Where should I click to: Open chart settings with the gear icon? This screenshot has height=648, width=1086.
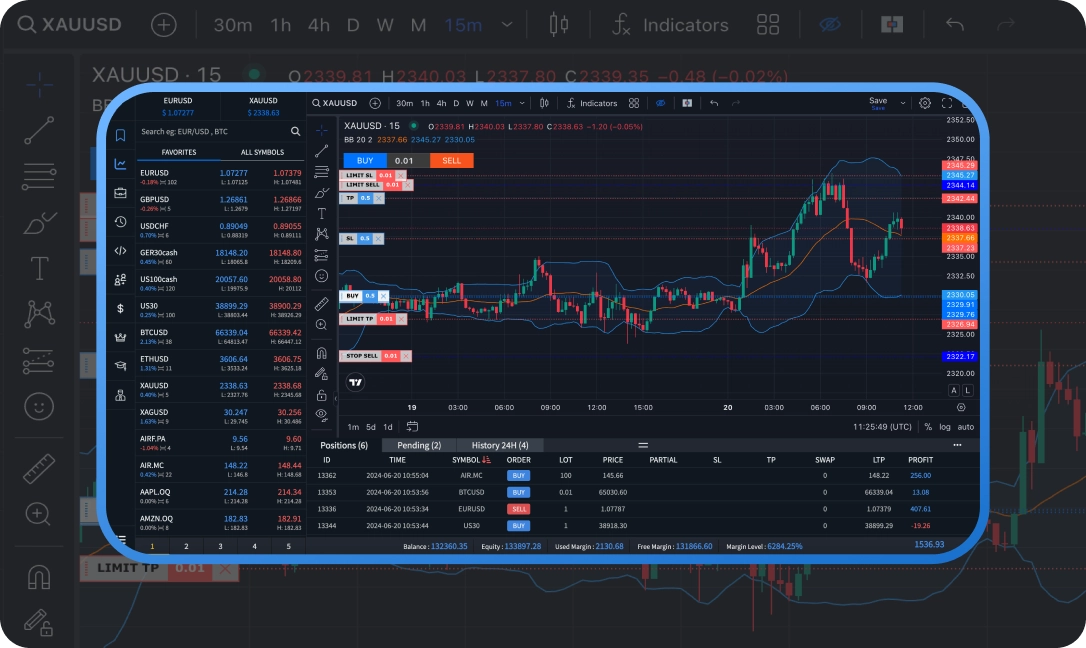click(924, 103)
